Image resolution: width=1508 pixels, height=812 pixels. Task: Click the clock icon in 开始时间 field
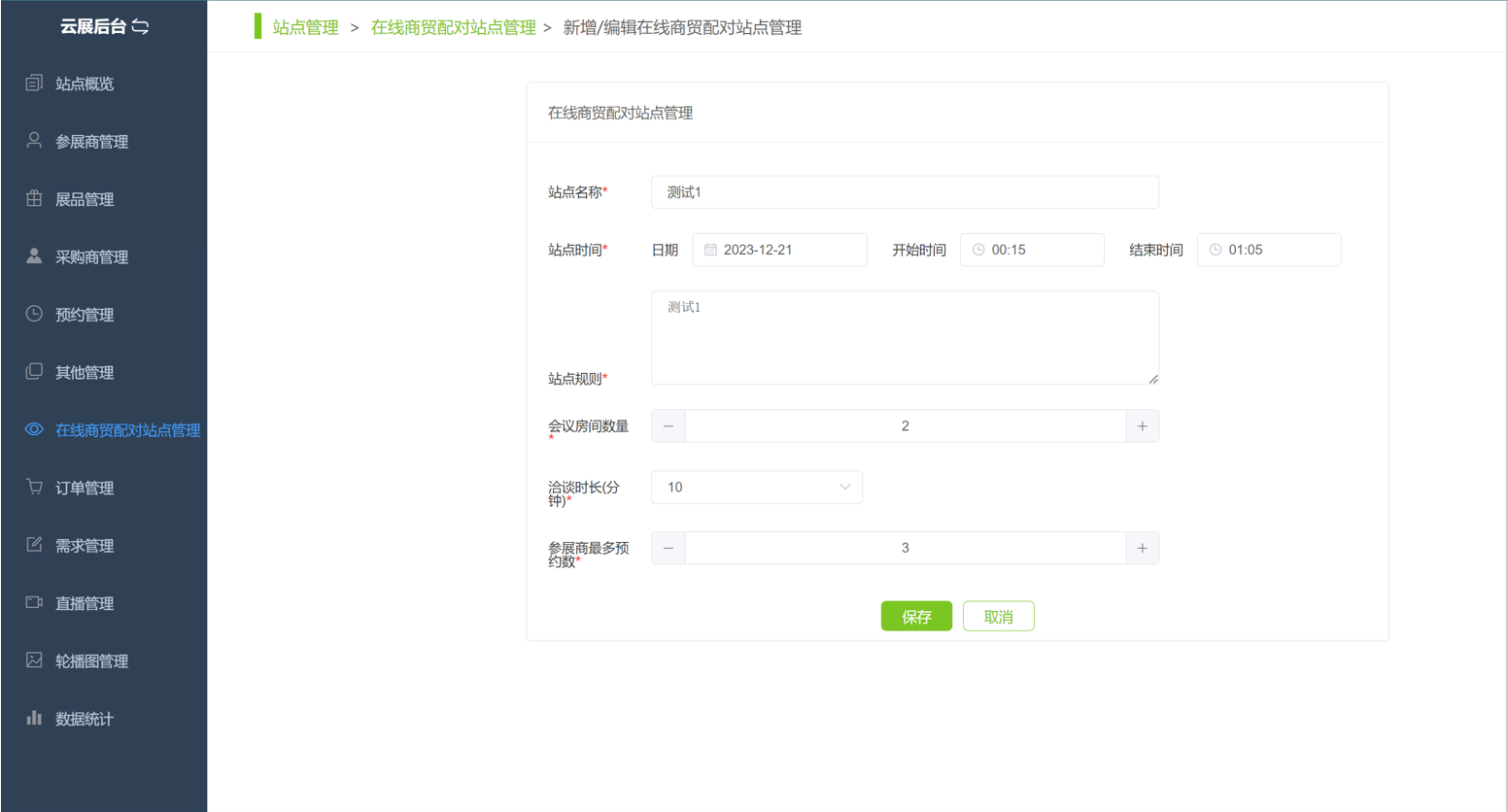pos(978,250)
